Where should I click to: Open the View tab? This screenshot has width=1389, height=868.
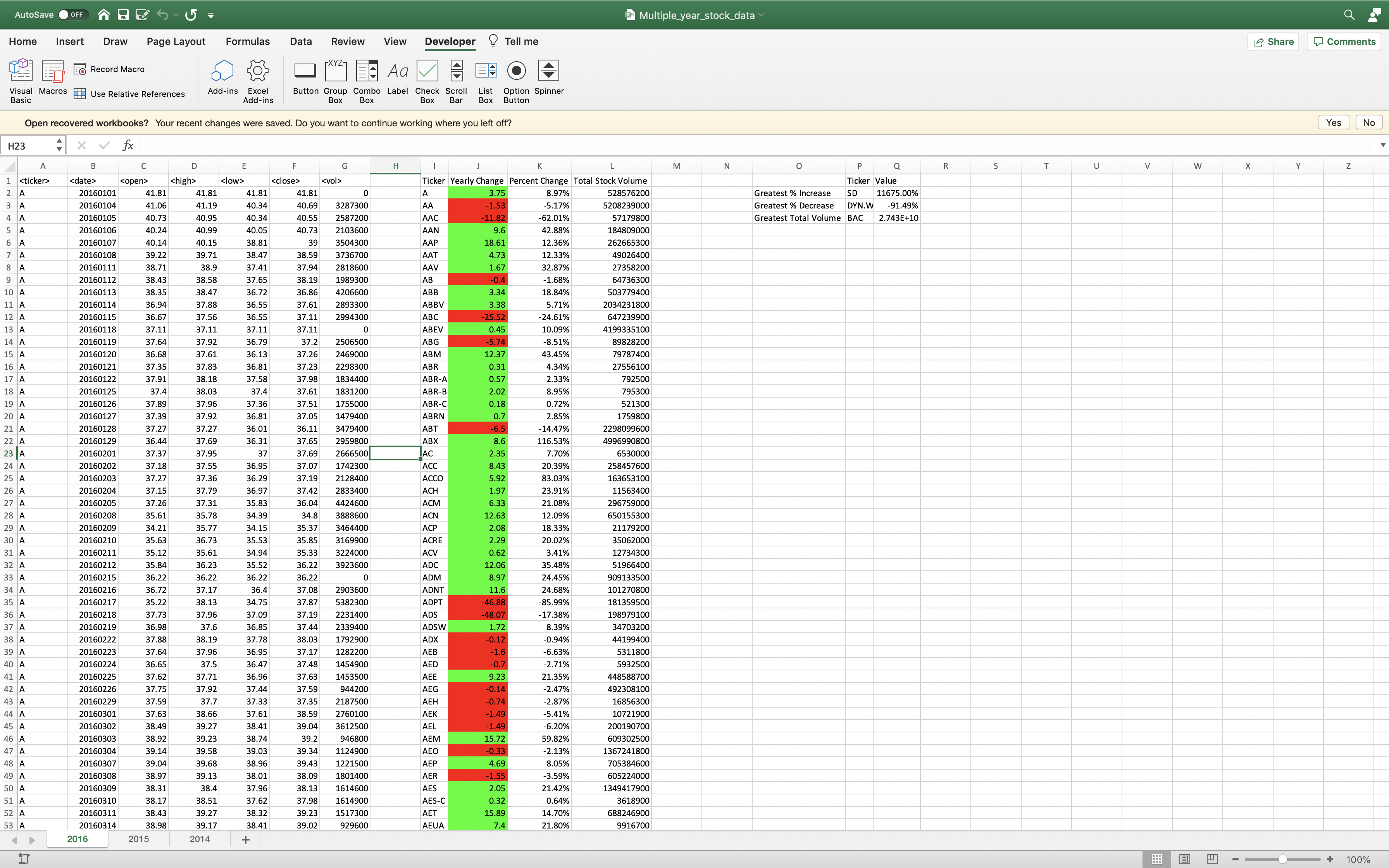coord(395,41)
